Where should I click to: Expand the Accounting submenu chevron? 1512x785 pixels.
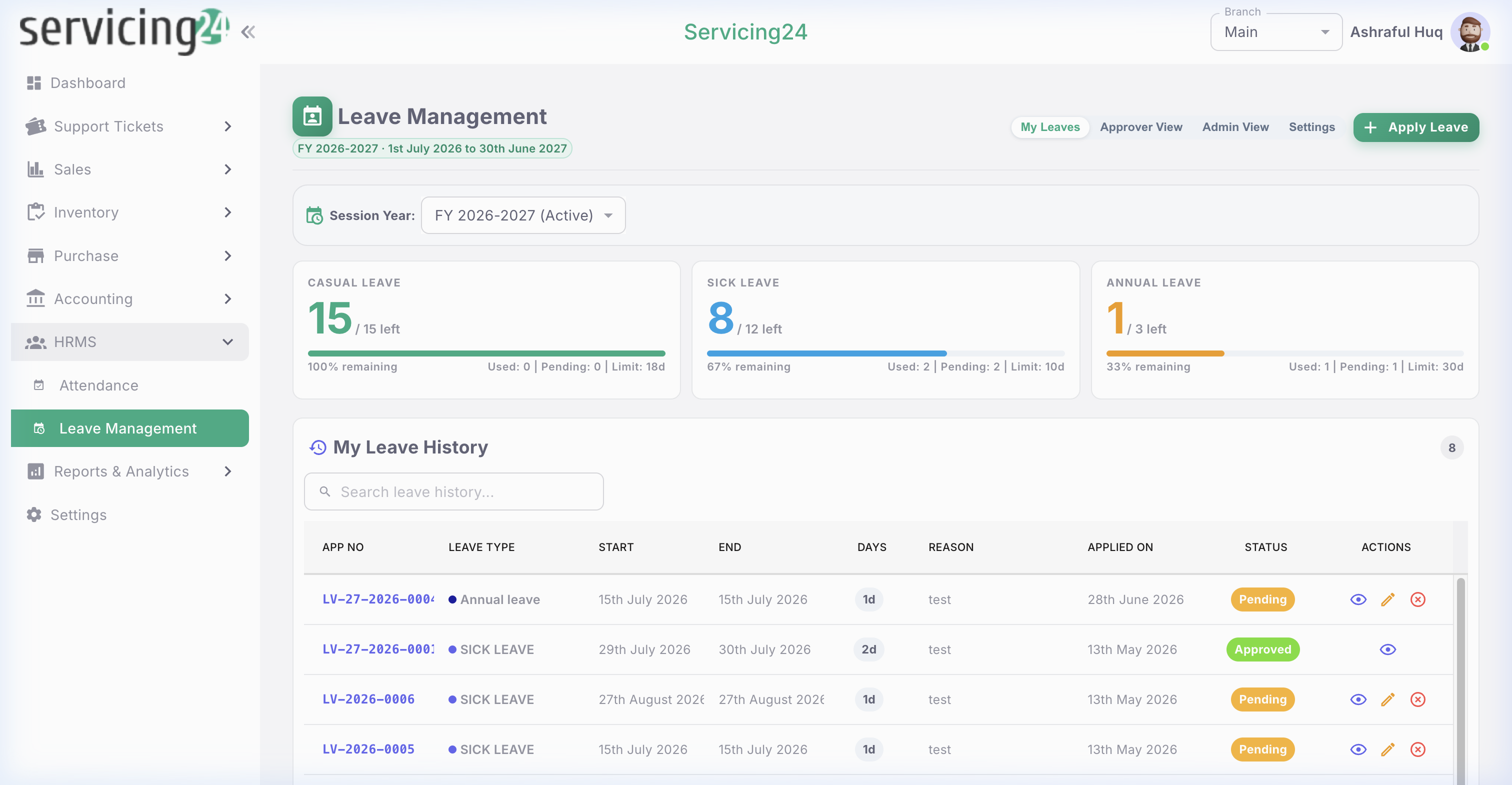pyautogui.click(x=227, y=298)
